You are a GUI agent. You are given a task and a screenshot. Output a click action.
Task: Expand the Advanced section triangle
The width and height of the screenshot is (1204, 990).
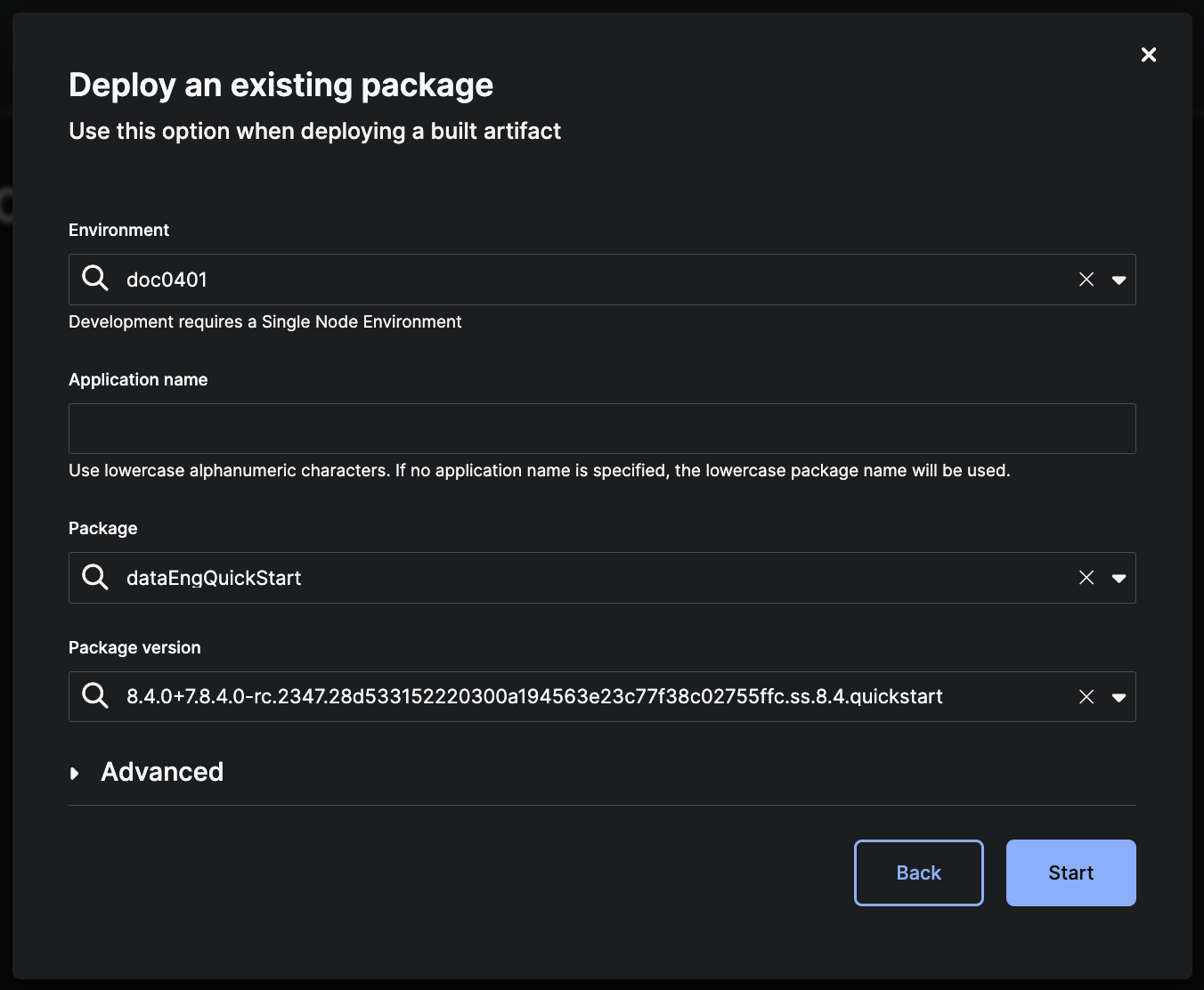click(x=75, y=773)
